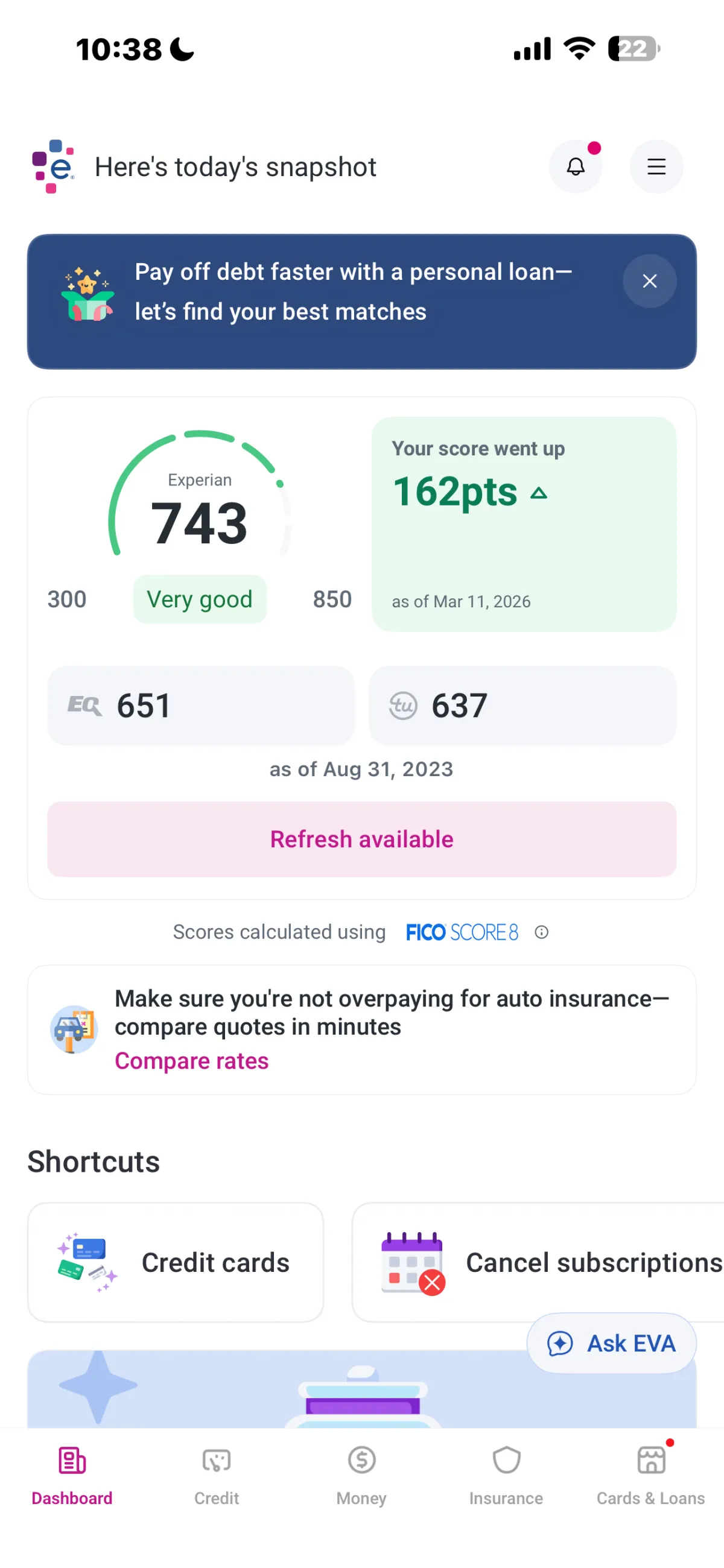Switch to the Credit tab

(x=216, y=1472)
